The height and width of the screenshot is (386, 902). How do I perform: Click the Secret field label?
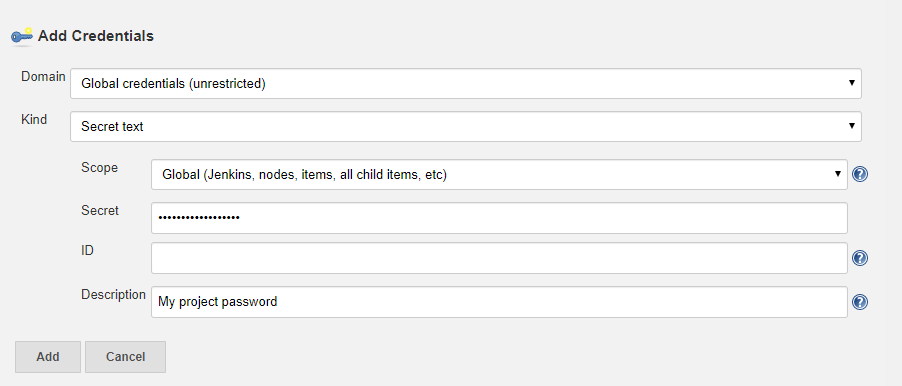pos(100,211)
